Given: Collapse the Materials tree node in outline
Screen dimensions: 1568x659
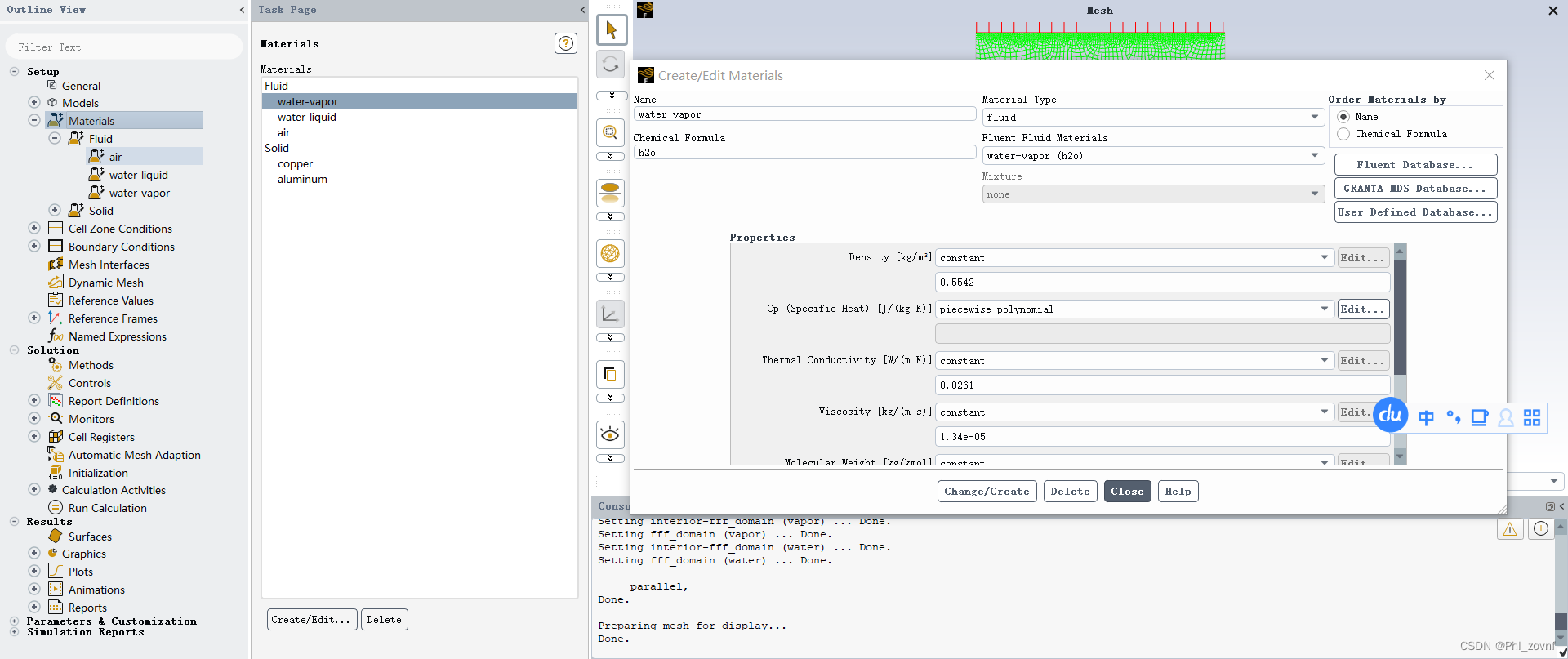Looking at the screenshot, I should click(x=34, y=120).
